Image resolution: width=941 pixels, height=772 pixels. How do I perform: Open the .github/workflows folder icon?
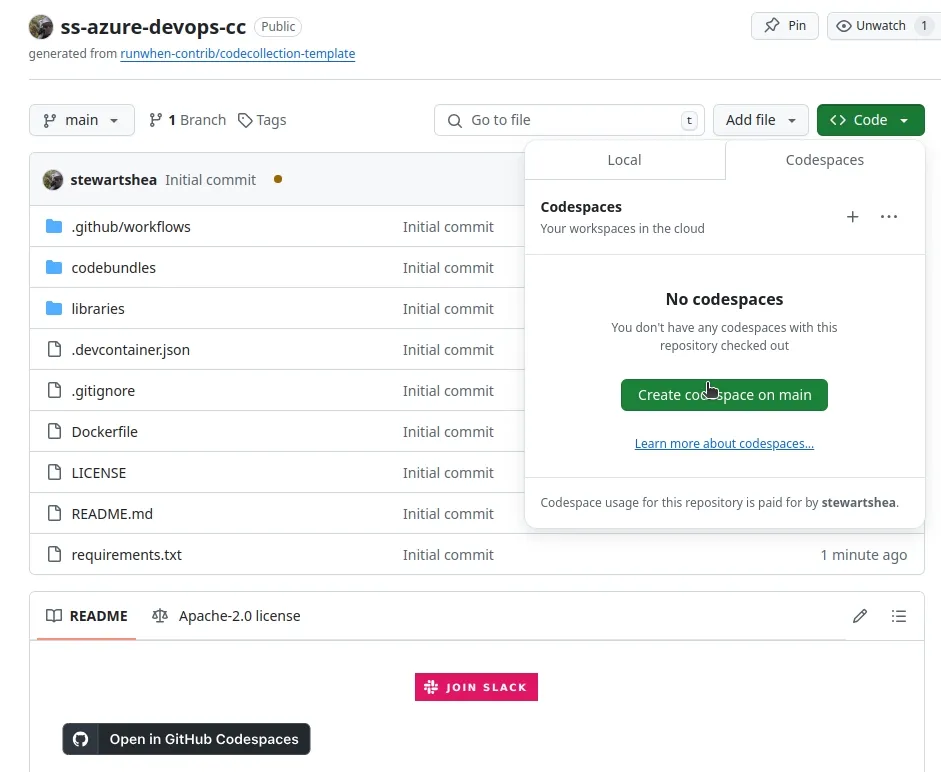(x=53, y=226)
